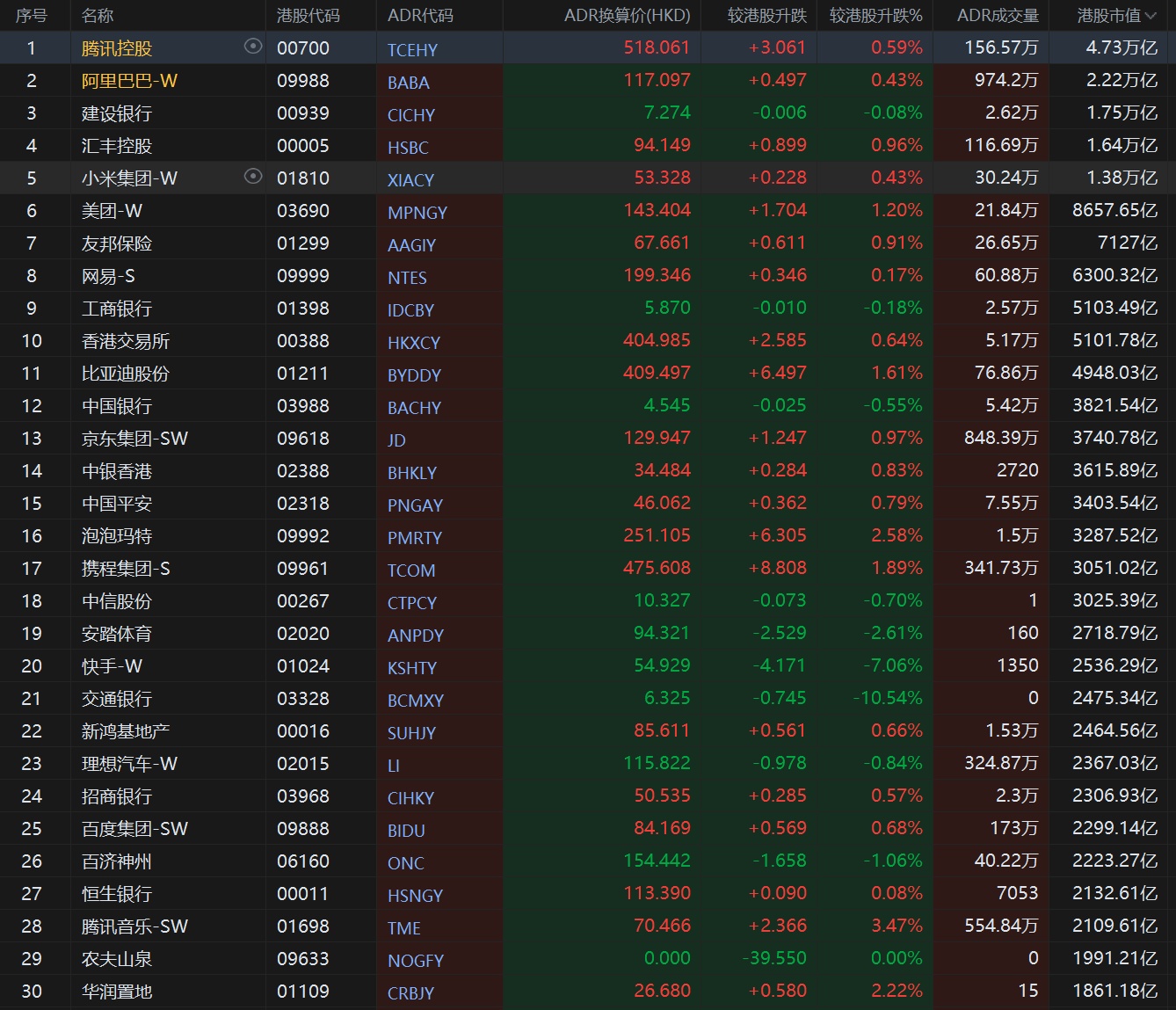The height and width of the screenshot is (1010, 1176).
Task: Select the 香港交易所 stock name
Action: (x=125, y=341)
